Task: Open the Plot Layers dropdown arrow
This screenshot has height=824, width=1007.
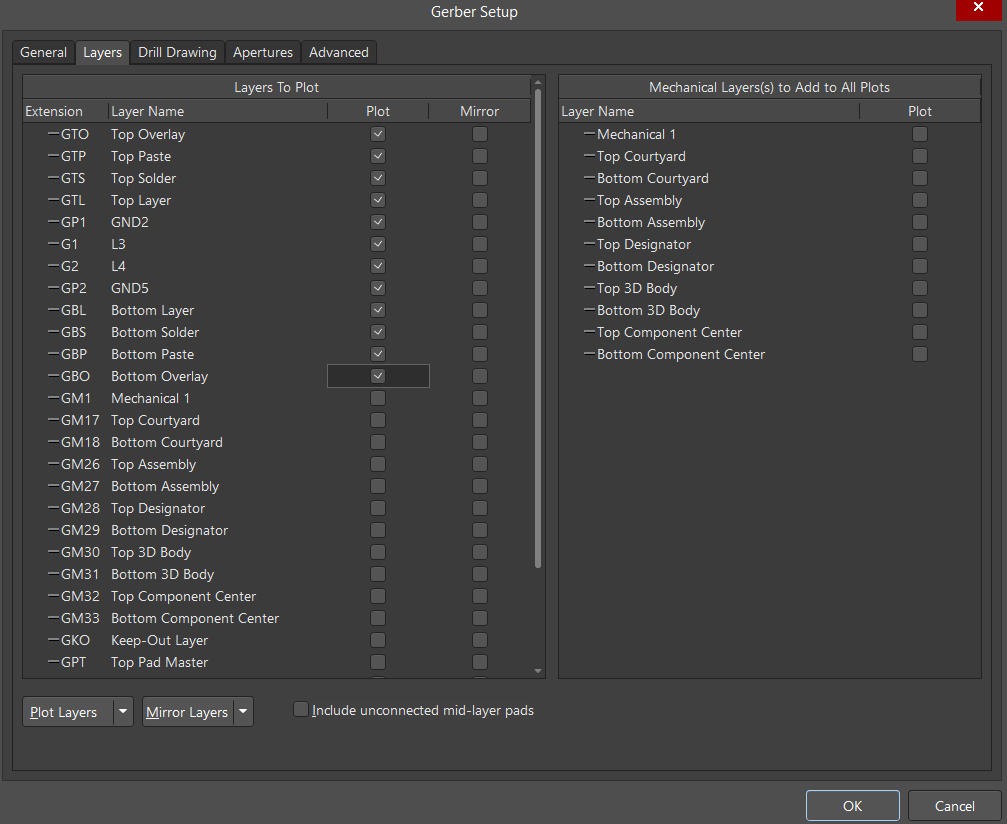Action: (x=122, y=711)
